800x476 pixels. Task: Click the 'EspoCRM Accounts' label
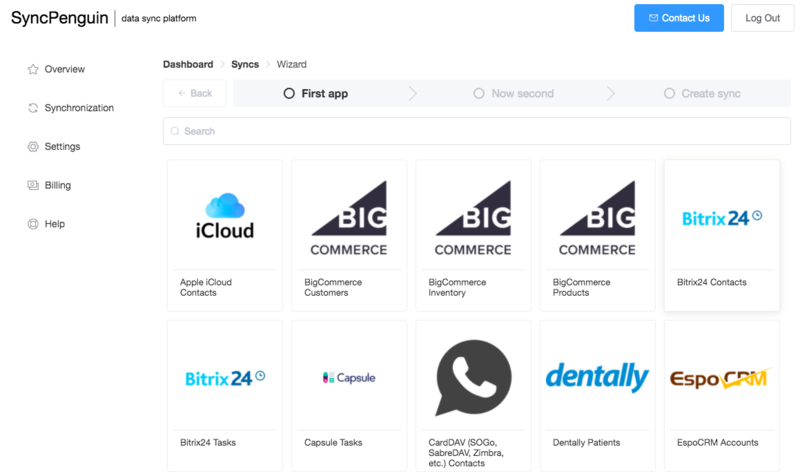[x=717, y=442]
